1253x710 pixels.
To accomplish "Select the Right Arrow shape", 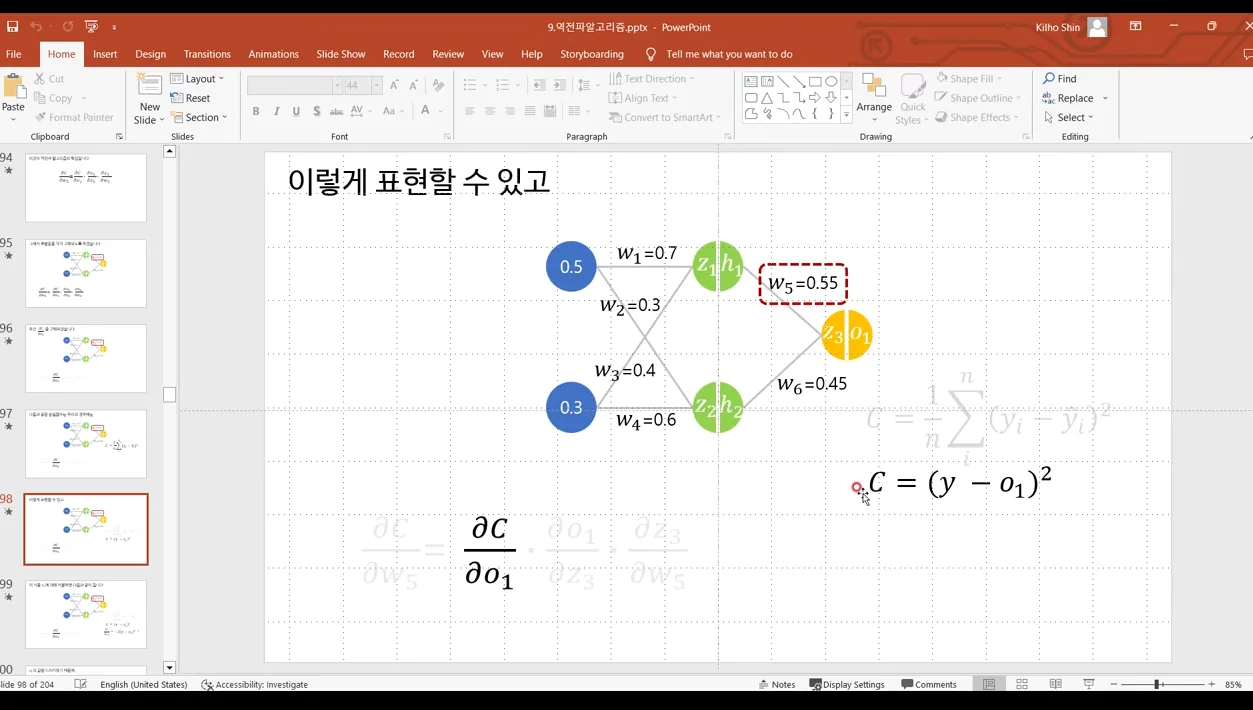I will click(x=815, y=98).
